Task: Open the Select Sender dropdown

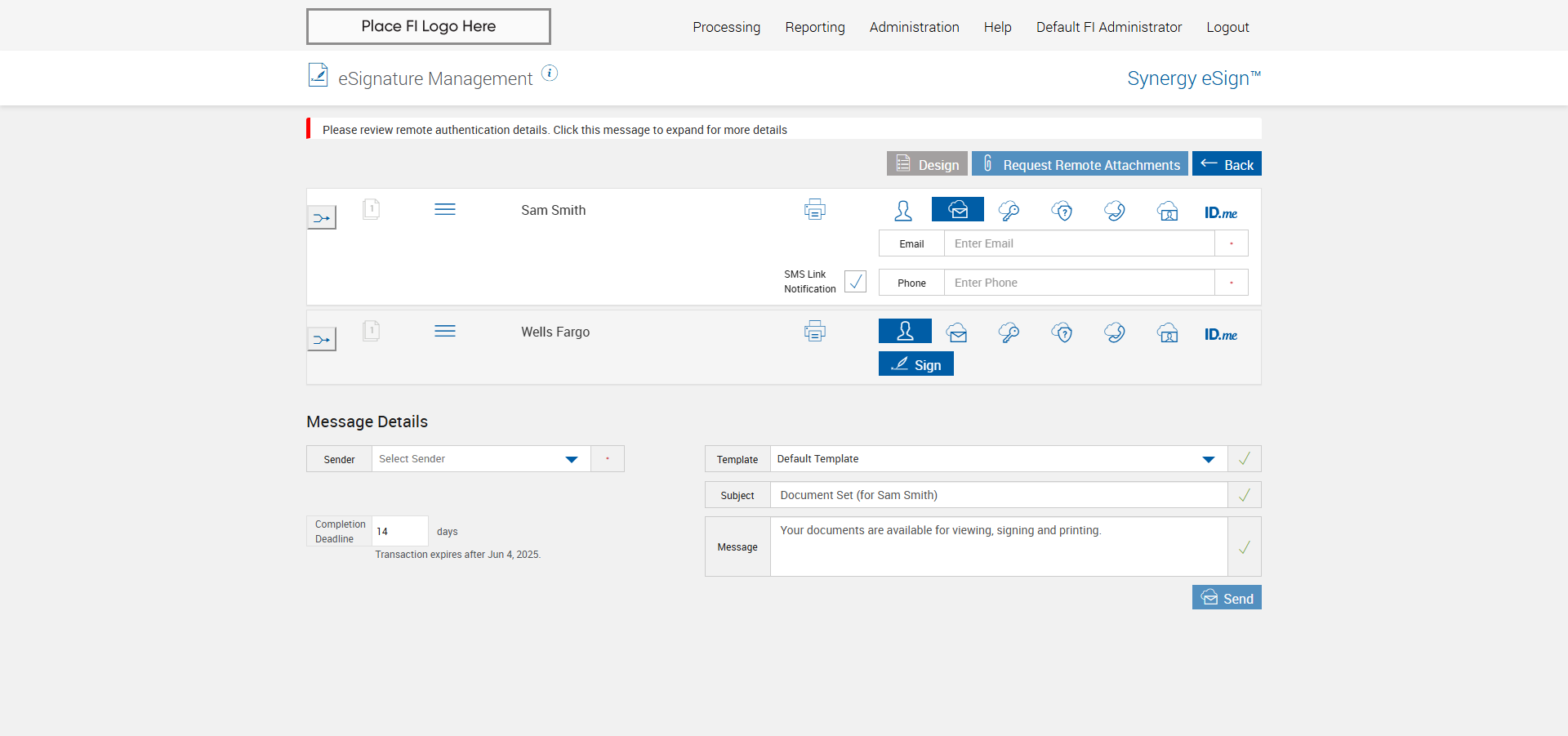Action: click(481, 459)
